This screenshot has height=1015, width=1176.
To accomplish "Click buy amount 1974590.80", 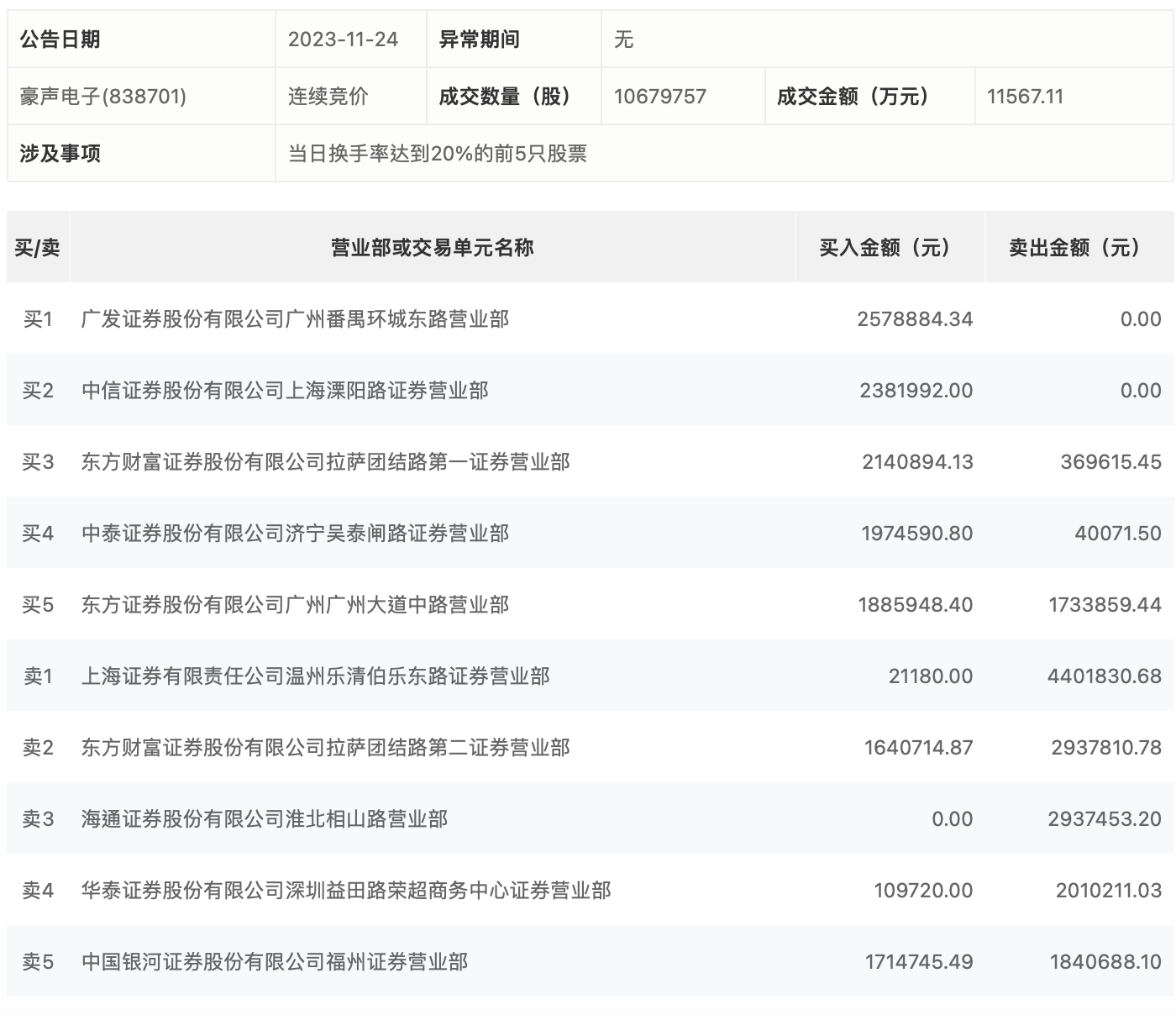I will [x=917, y=534].
